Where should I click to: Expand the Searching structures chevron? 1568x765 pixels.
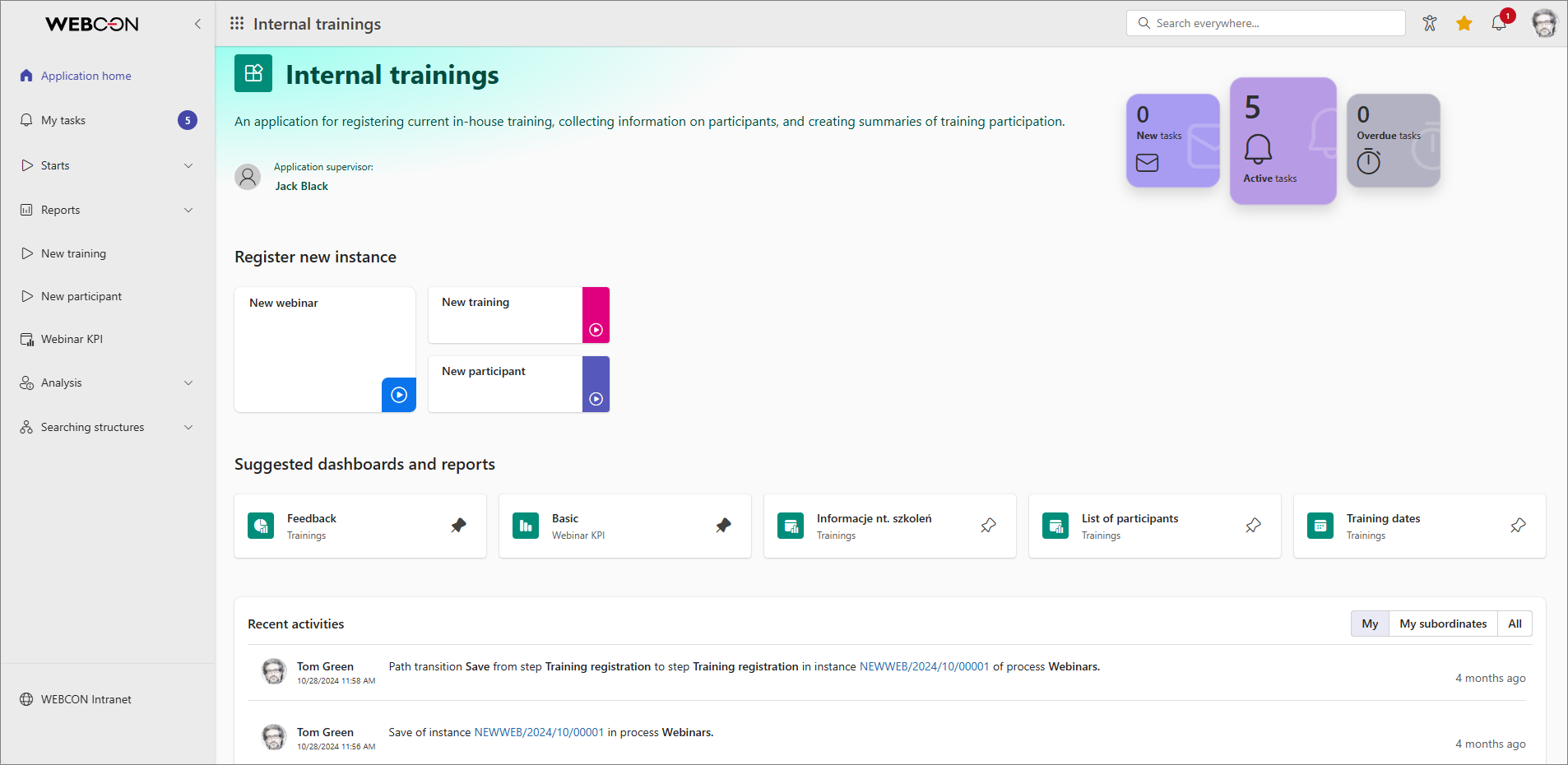coord(188,427)
